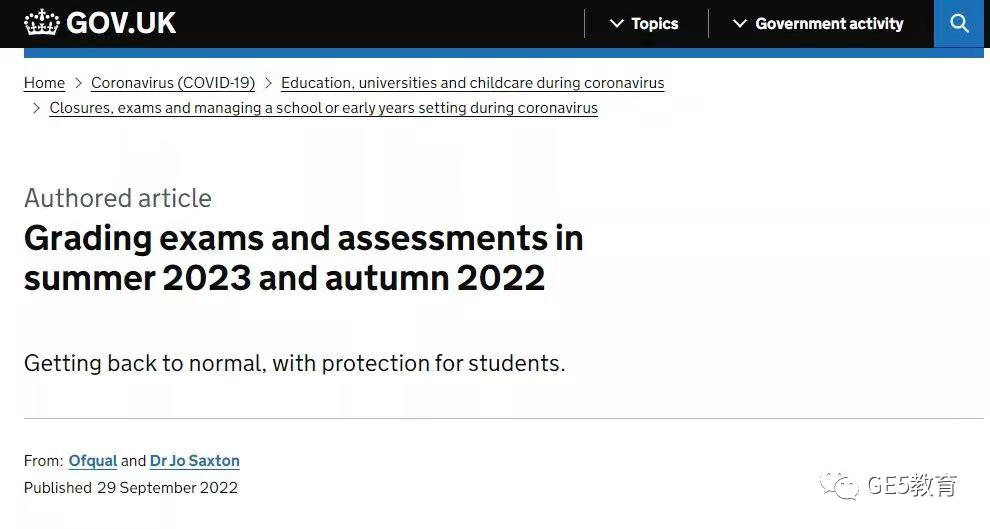The image size is (990, 529).
Task: Open the Dr Jo Saxton profile link
Action: (x=194, y=461)
